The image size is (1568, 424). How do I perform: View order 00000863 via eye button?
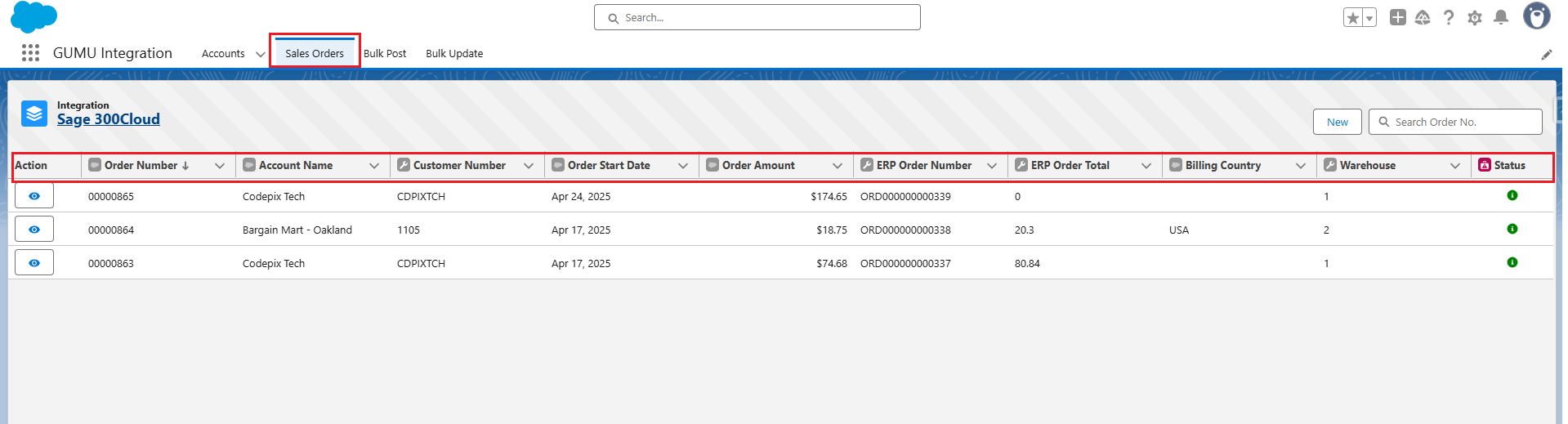click(x=34, y=263)
